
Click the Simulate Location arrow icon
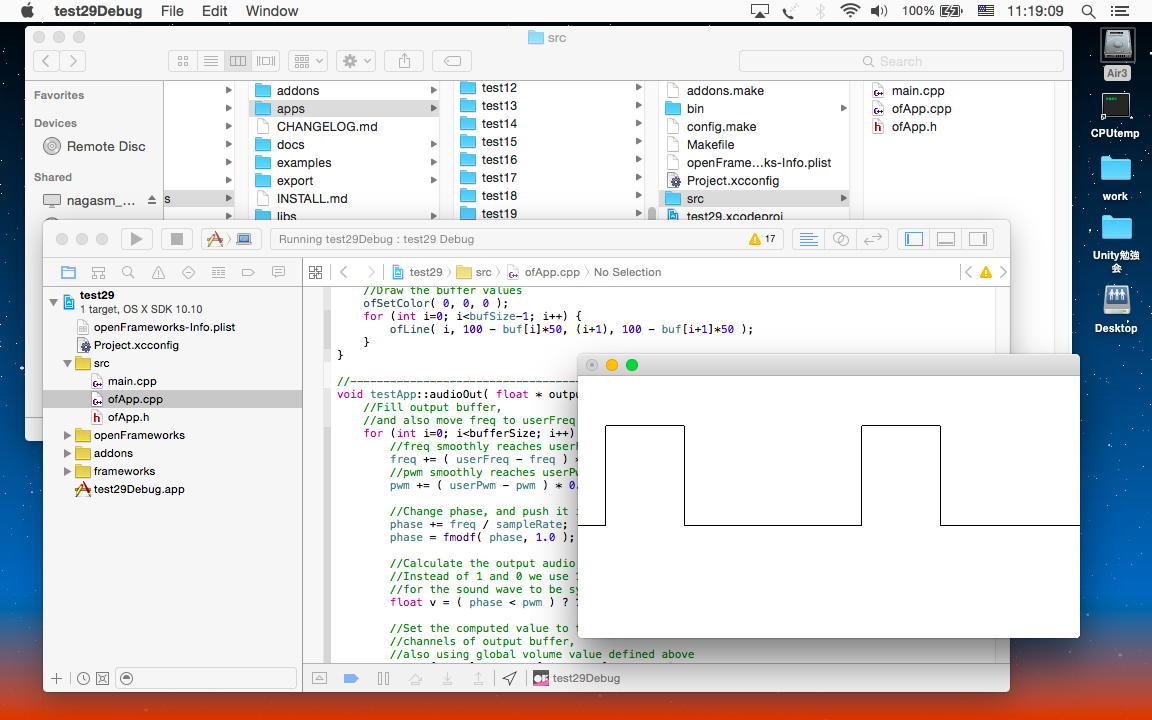510,678
